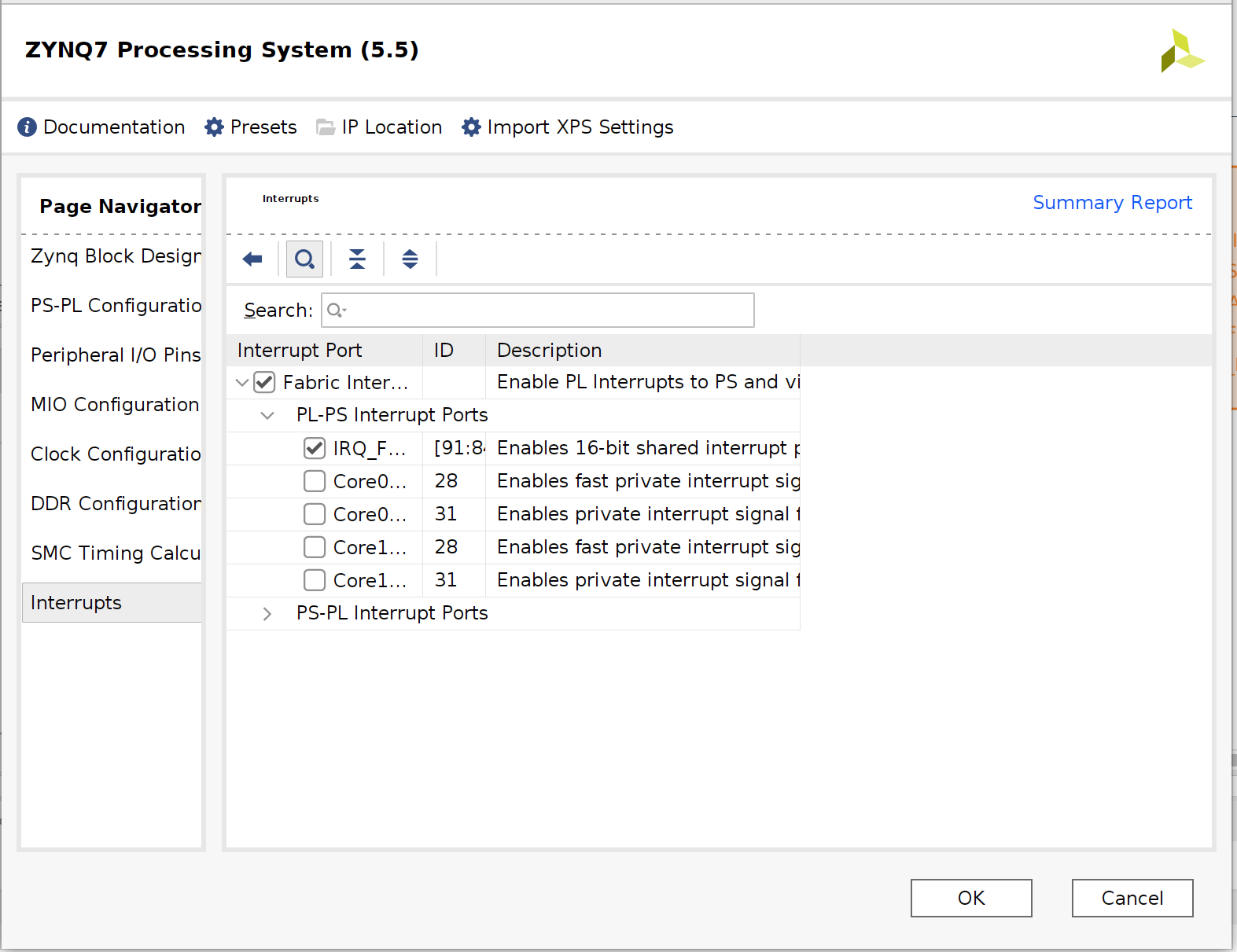The height and width of the screenshot is (952, 1237).
Task: Open Presets gear menu
Action: pyautogui.click(x=214, y=127)
